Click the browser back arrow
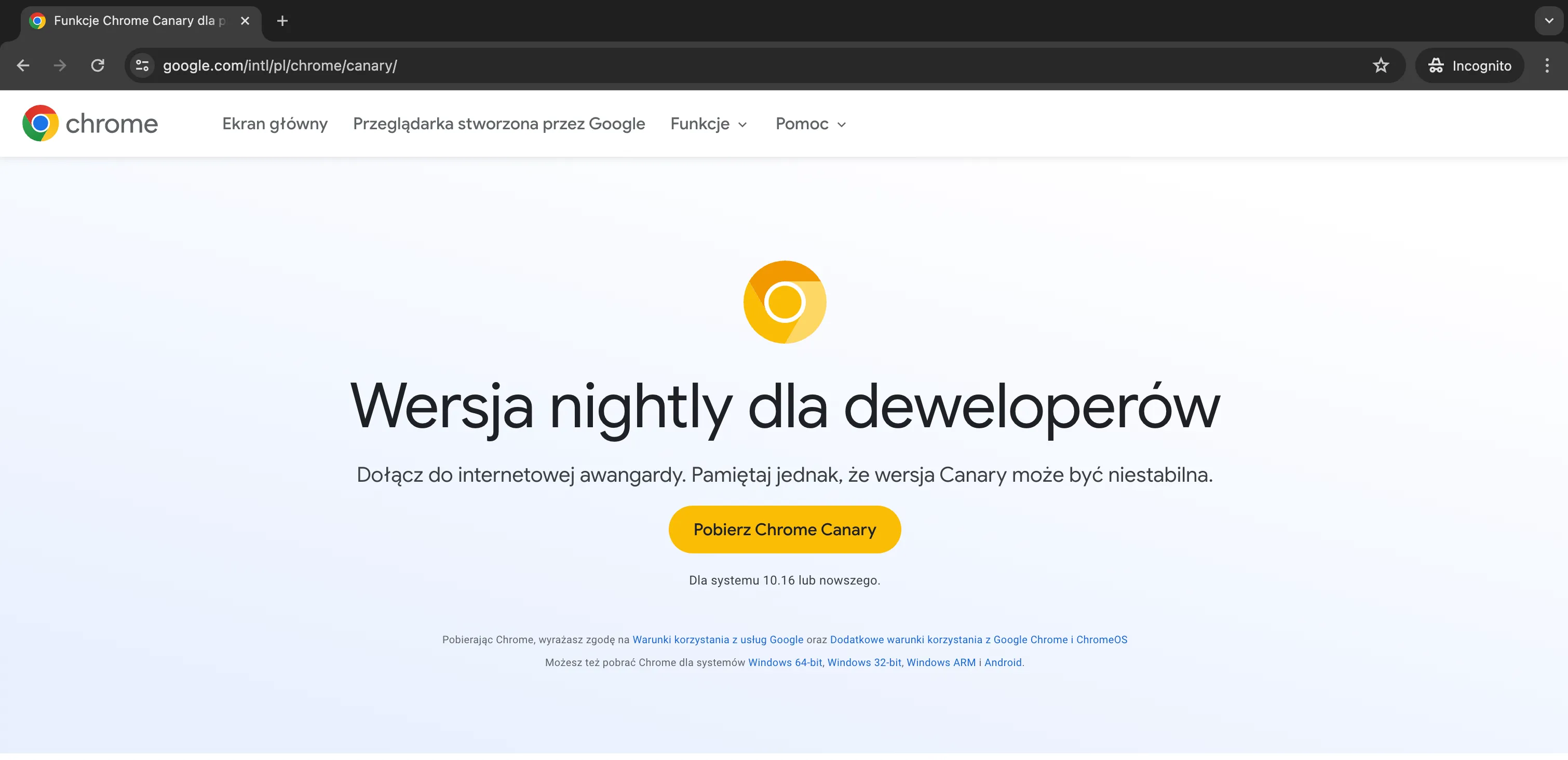Image resolution: width=1568 pixels, height=760 pixels. click(x=23, y=66)
